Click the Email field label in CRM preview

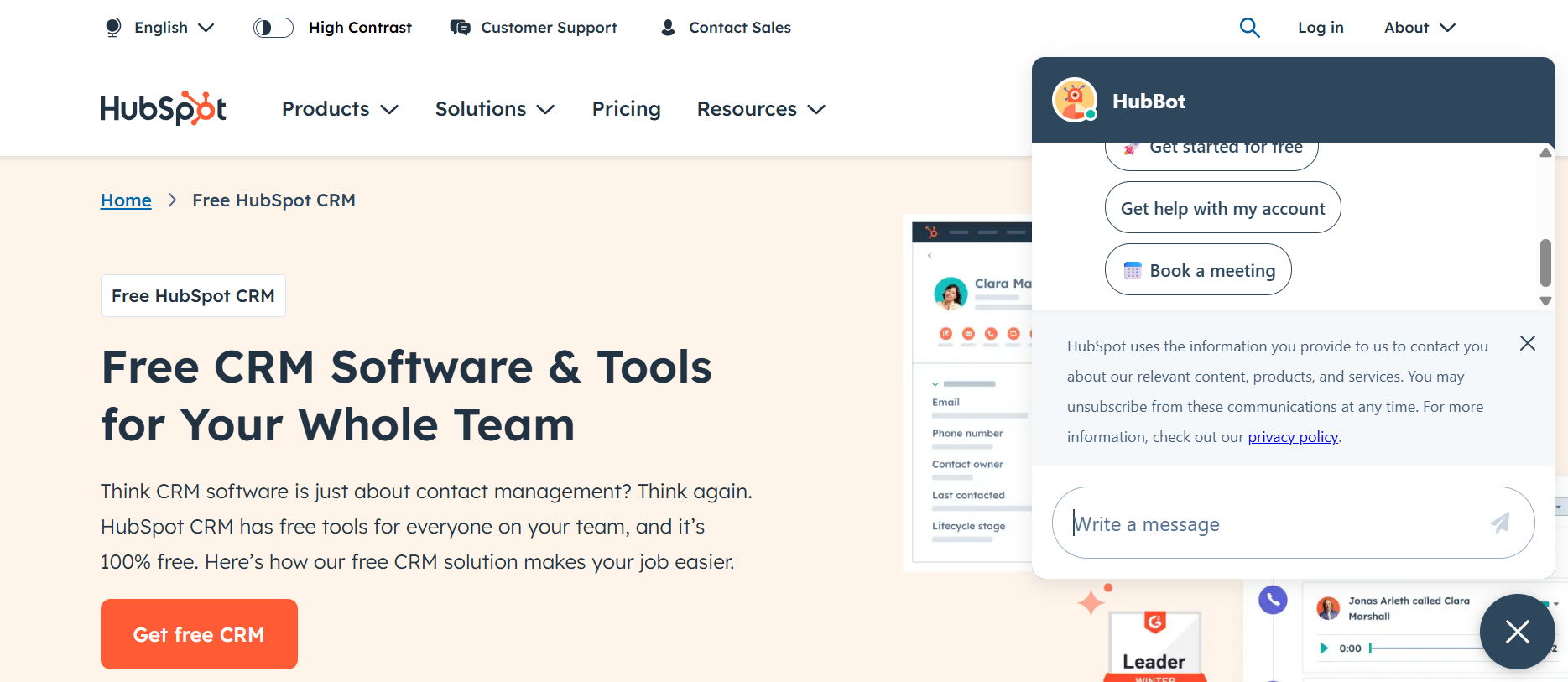(x=945, y=403)
